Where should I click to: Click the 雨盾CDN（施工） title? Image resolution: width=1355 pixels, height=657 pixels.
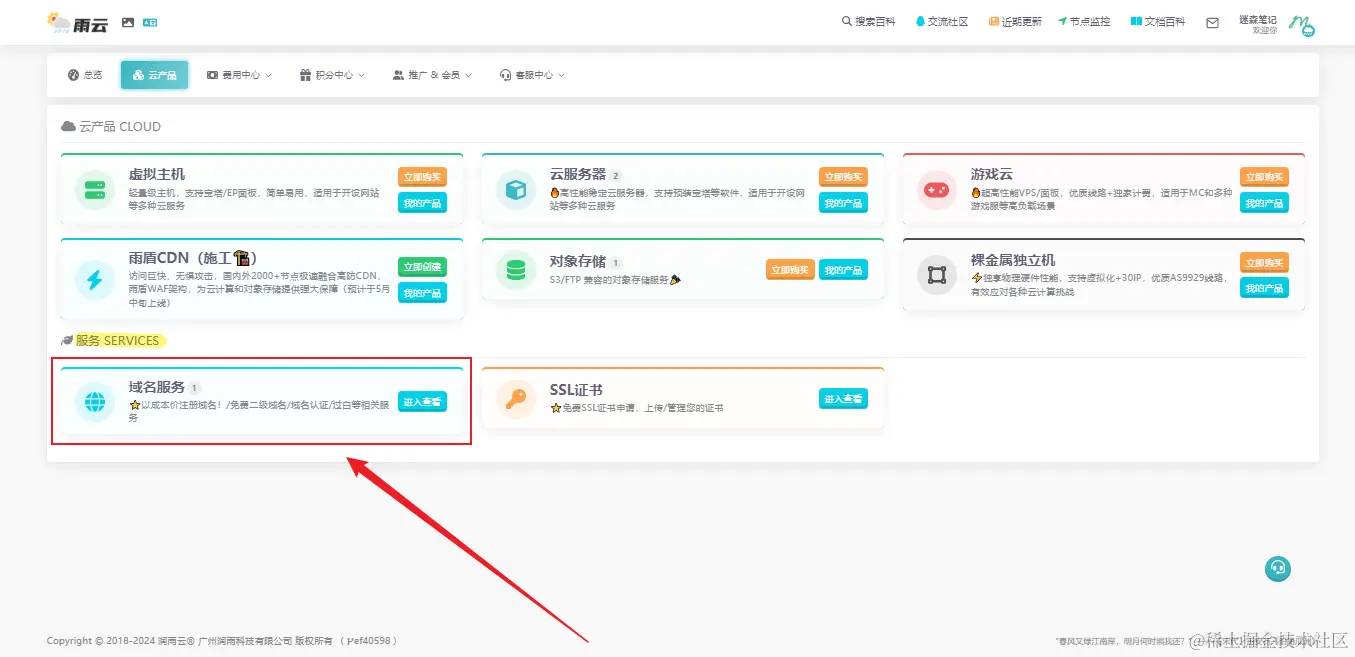[x=193, y=258]
